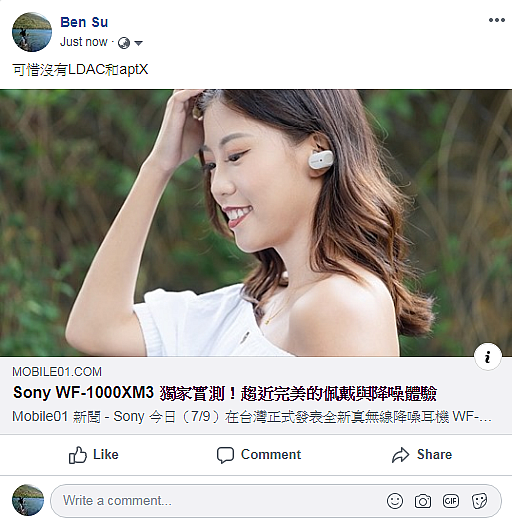Click the Share arrow icon

[x=400, y=455]
